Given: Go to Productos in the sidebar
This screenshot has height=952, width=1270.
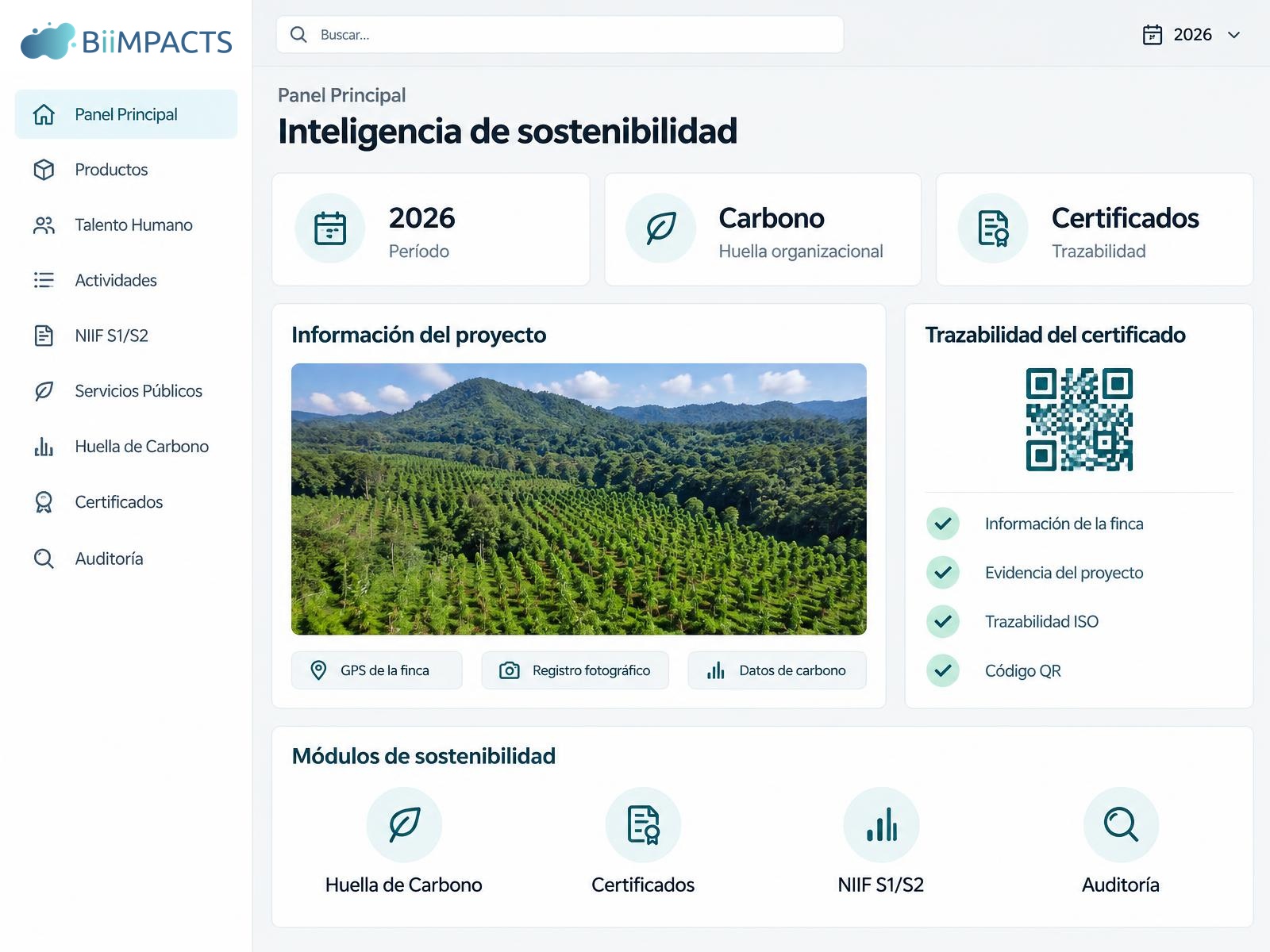Looking at the screenshot, I should pyautogui.click(x=126, y=170).
